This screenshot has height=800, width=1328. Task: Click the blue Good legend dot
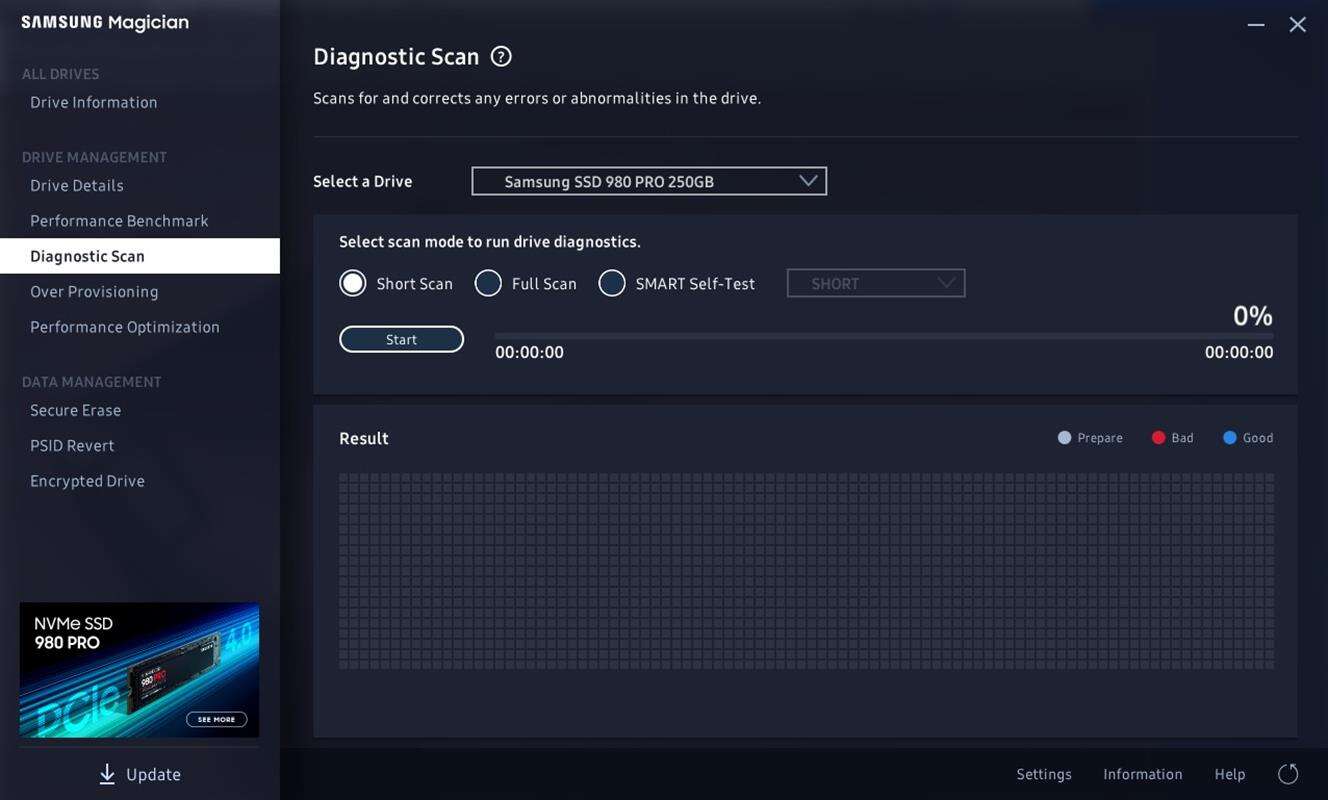1230,438
